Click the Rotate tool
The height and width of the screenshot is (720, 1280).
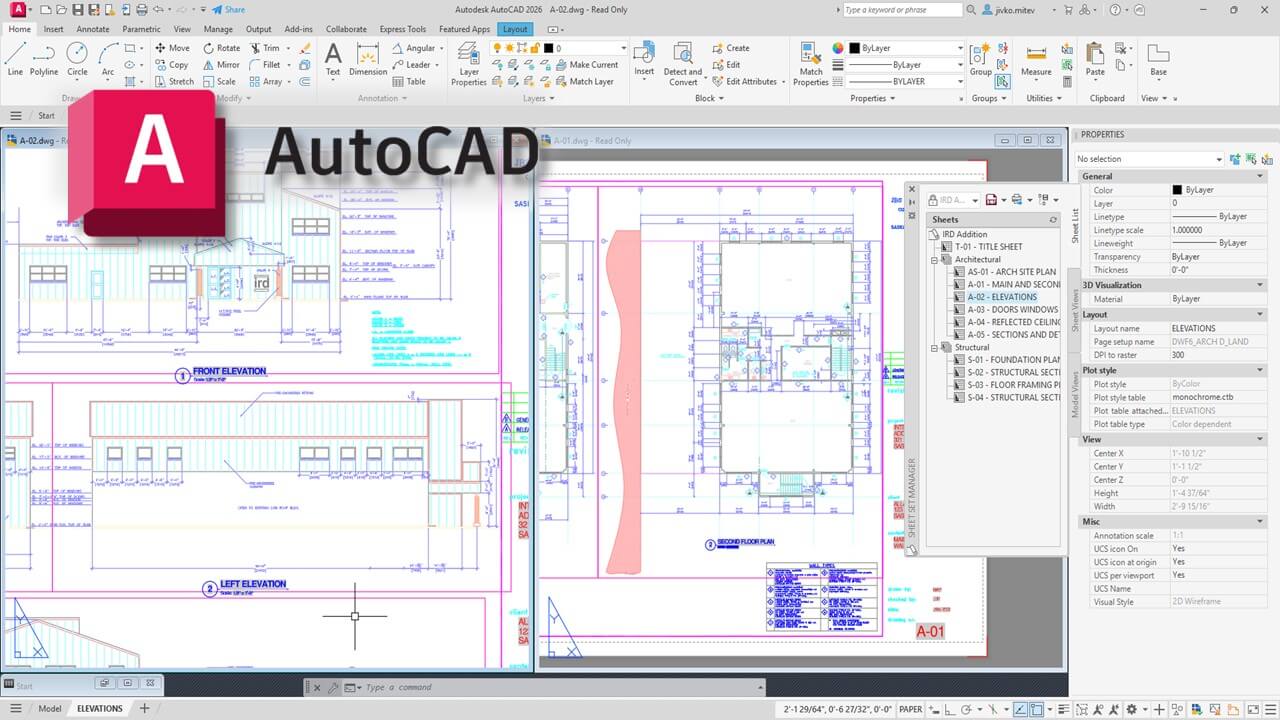coord(220,48)
